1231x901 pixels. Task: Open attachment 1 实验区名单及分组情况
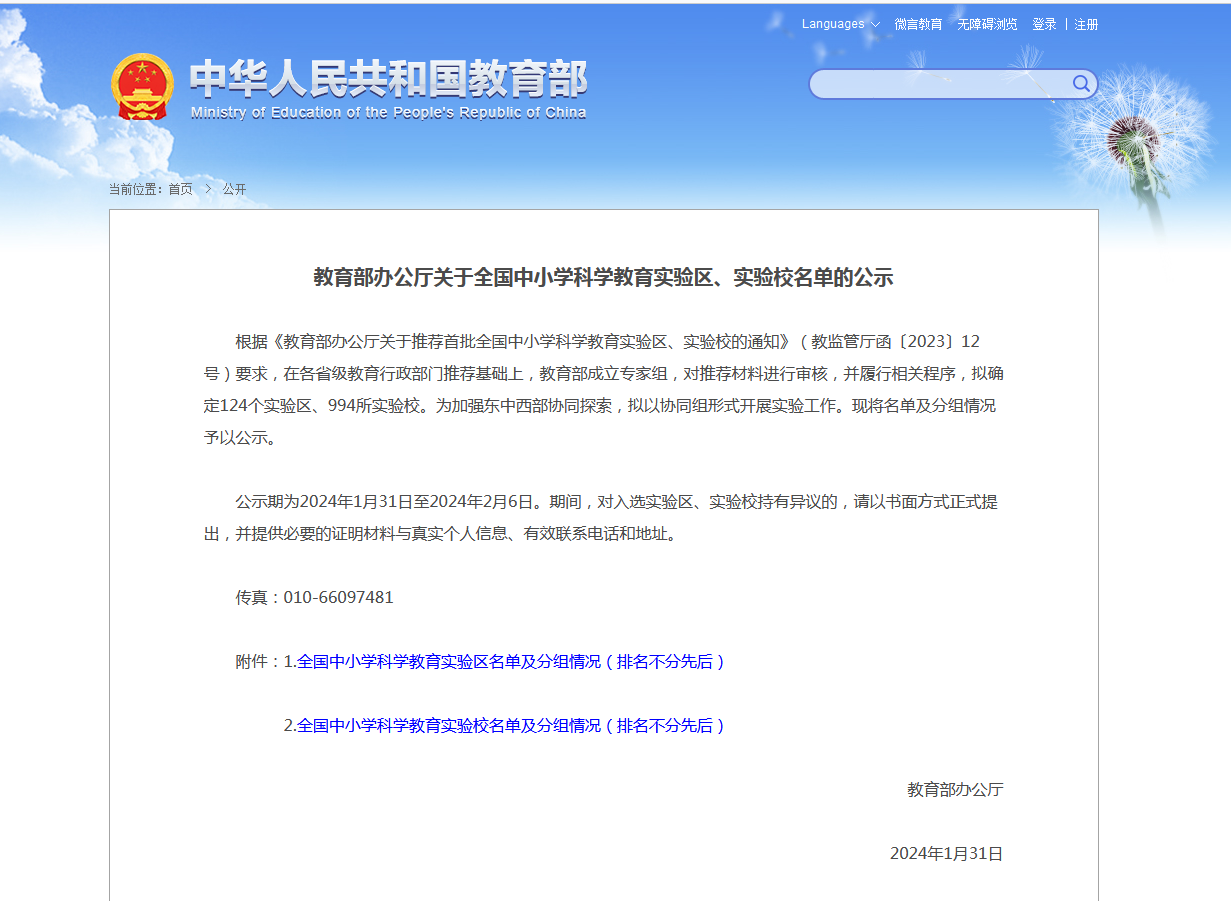pos(510,662)
